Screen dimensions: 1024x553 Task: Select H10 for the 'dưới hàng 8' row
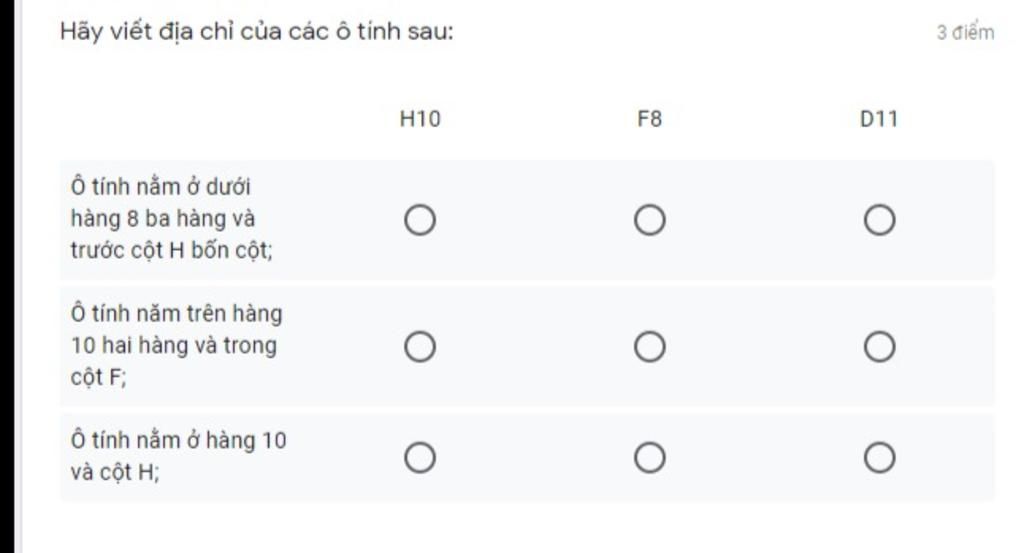(x=420, y=219)
